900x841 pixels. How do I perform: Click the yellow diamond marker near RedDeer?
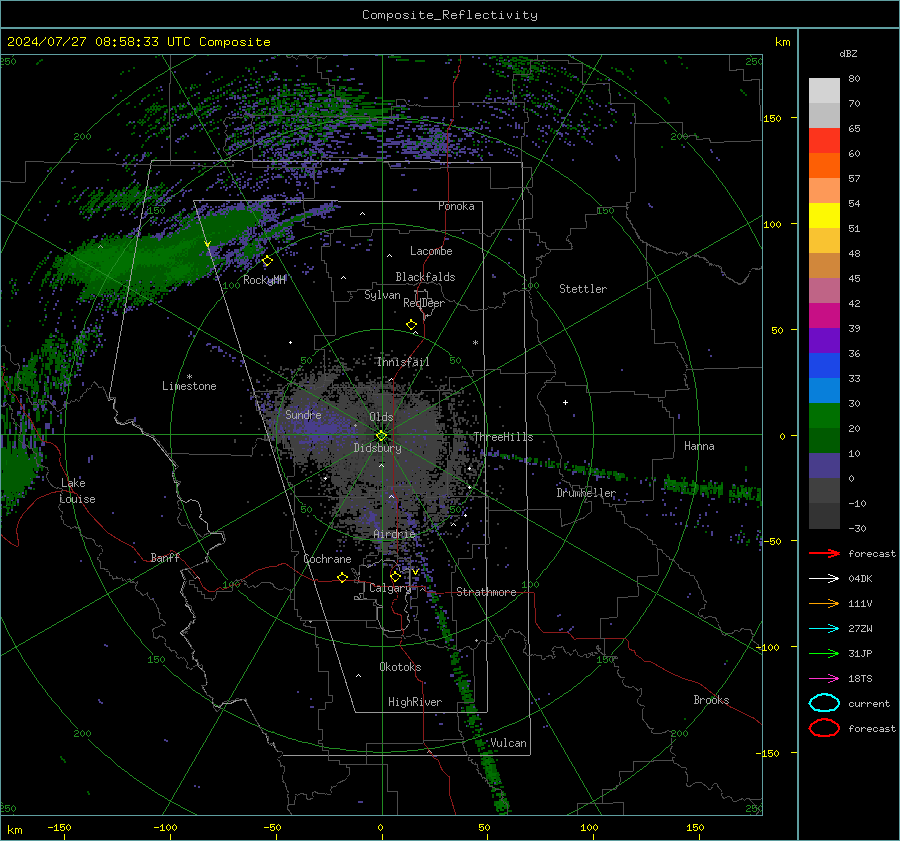pos(411,325)
